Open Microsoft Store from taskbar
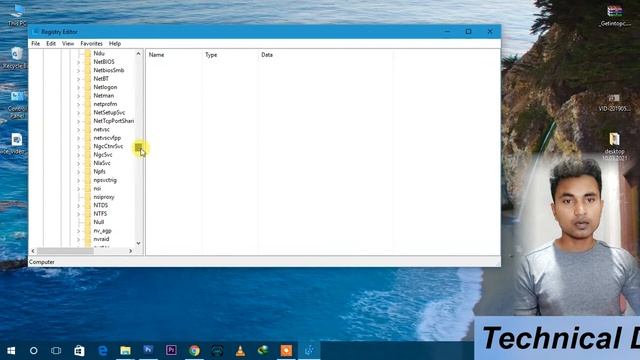Viewport: 640px width, 360px height. pyautogui.click(x=79, y=351)
